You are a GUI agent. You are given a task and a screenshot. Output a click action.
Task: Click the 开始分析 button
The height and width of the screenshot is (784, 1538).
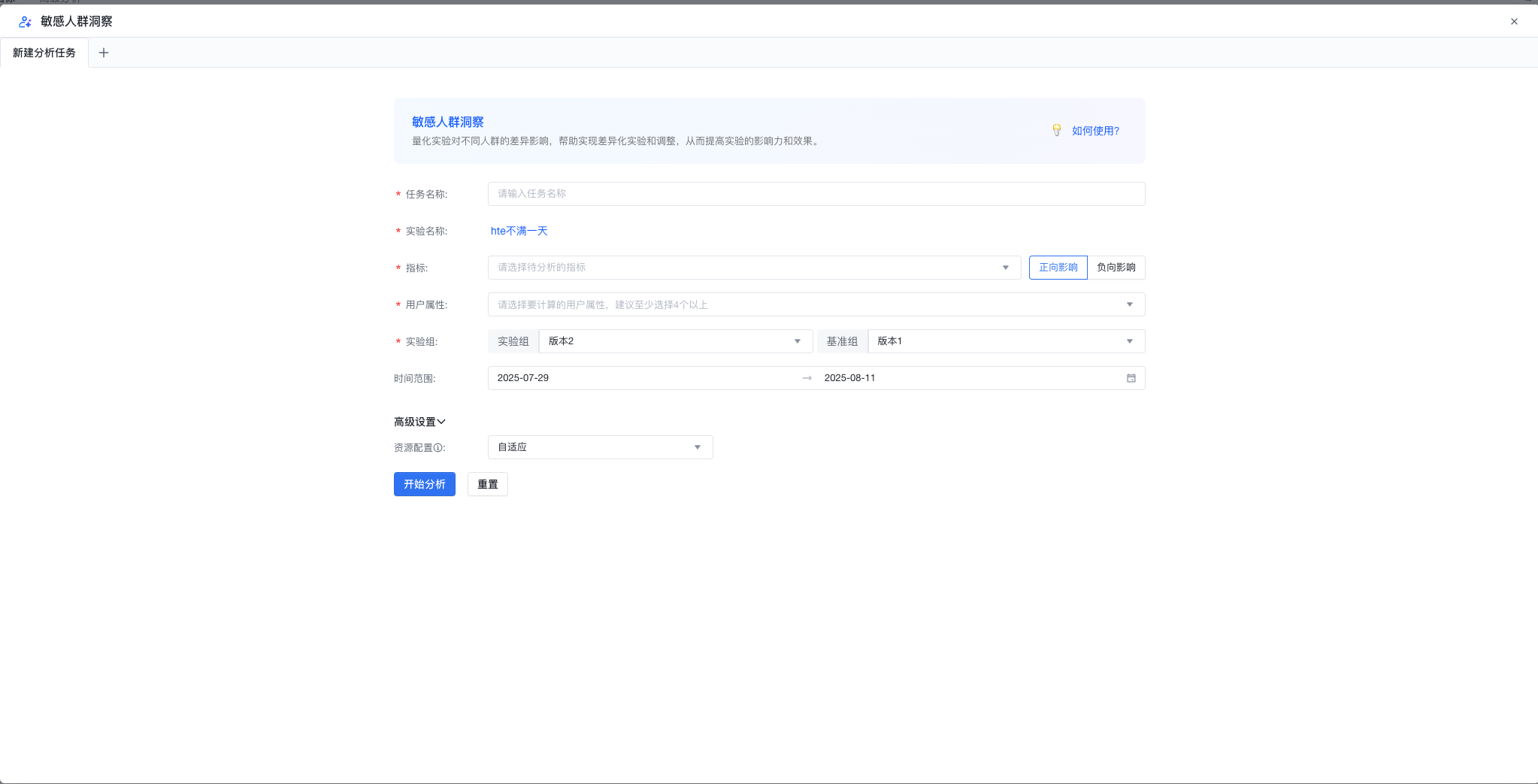click(x=424, y=484)
